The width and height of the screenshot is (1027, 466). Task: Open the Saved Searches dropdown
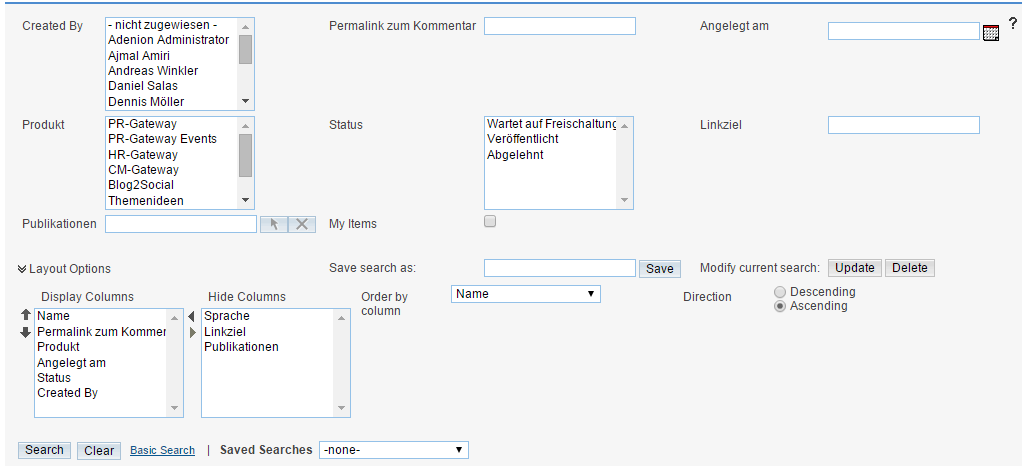point(393,450)
